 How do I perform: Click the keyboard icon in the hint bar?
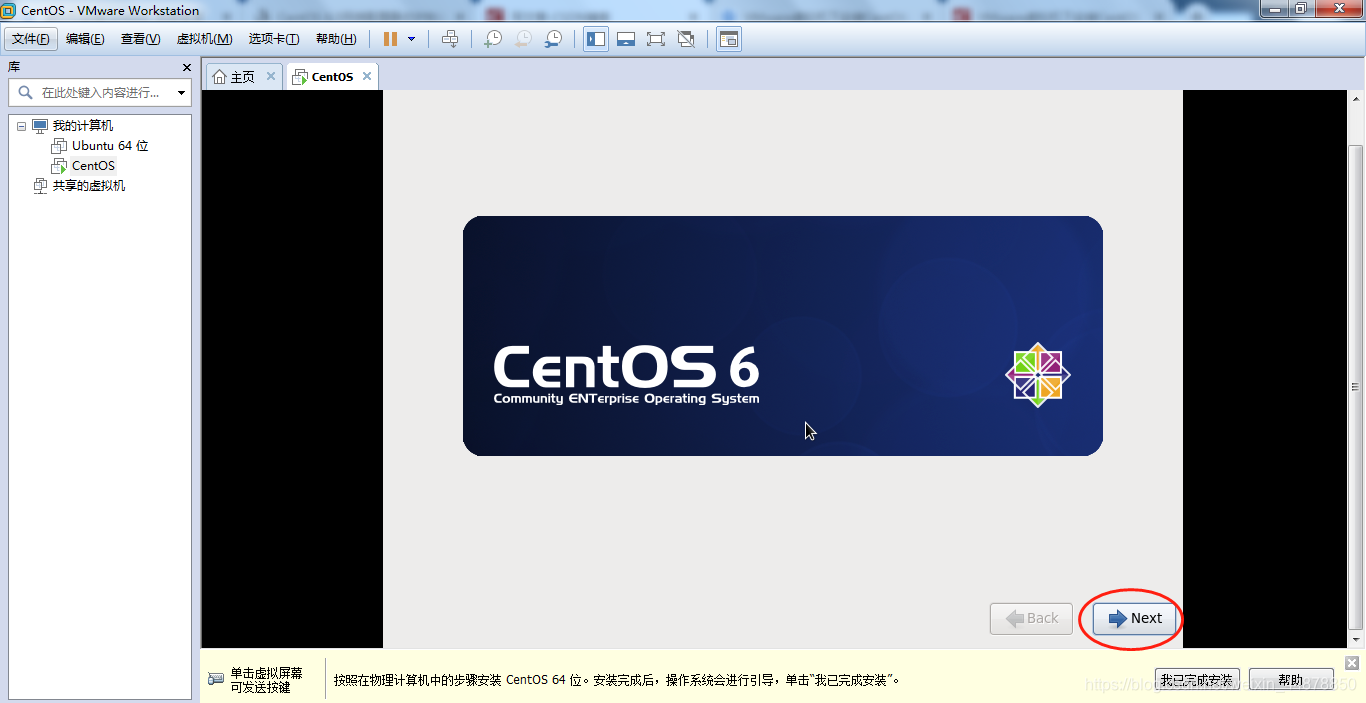[x=216, y=679]
